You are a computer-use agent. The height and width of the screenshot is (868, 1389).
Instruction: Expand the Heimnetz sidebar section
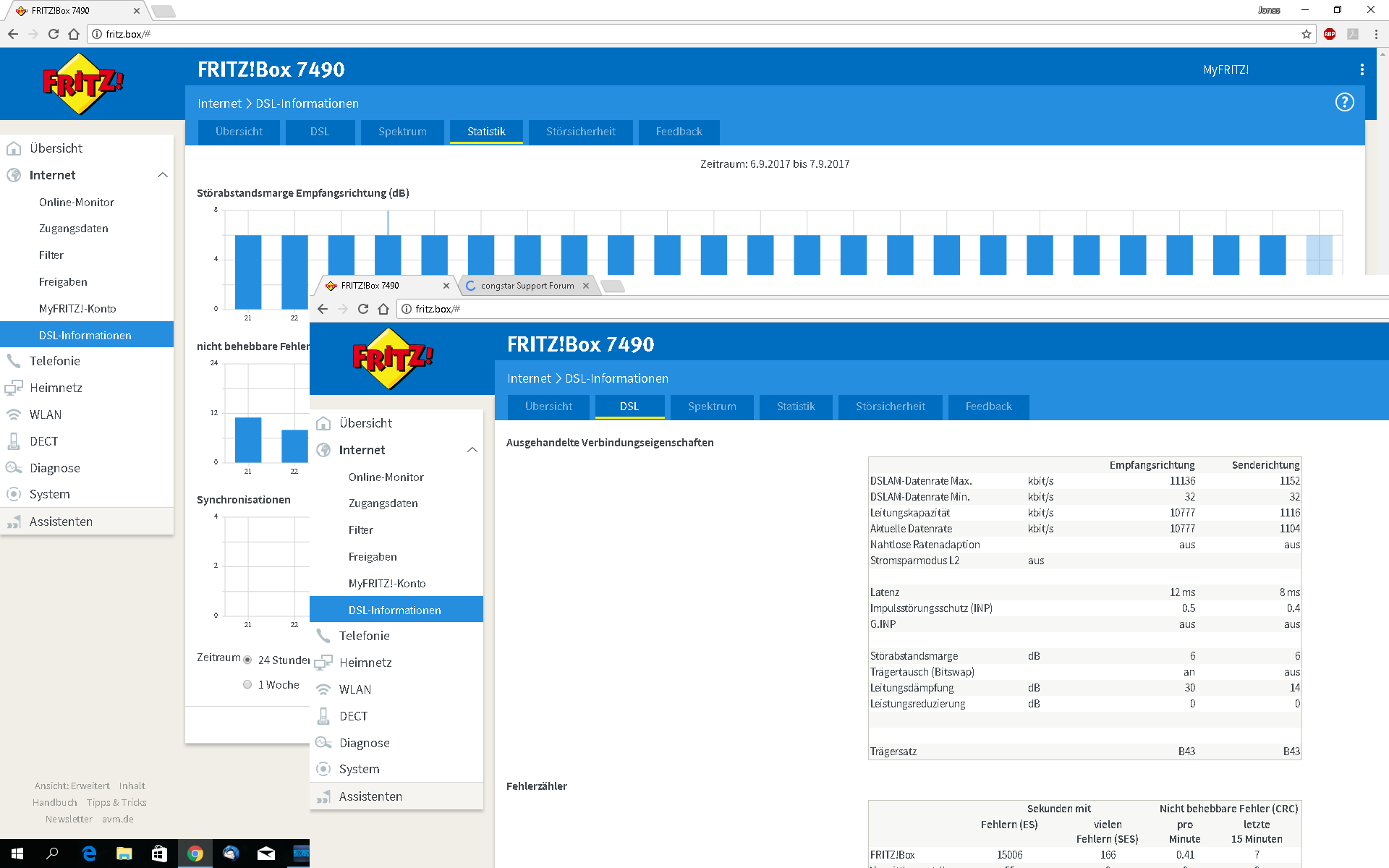pyautogui.click(x=56, y=388)
